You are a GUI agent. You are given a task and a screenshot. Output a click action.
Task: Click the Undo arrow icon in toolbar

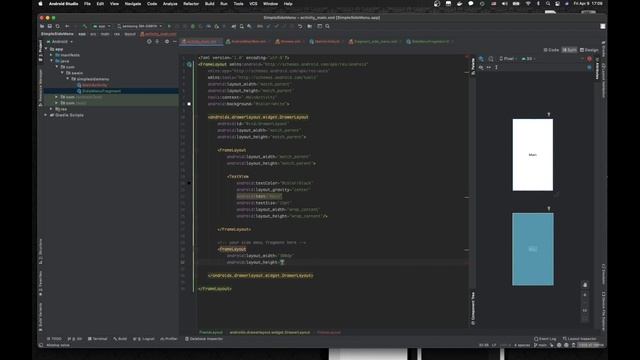tap(300, 26)
